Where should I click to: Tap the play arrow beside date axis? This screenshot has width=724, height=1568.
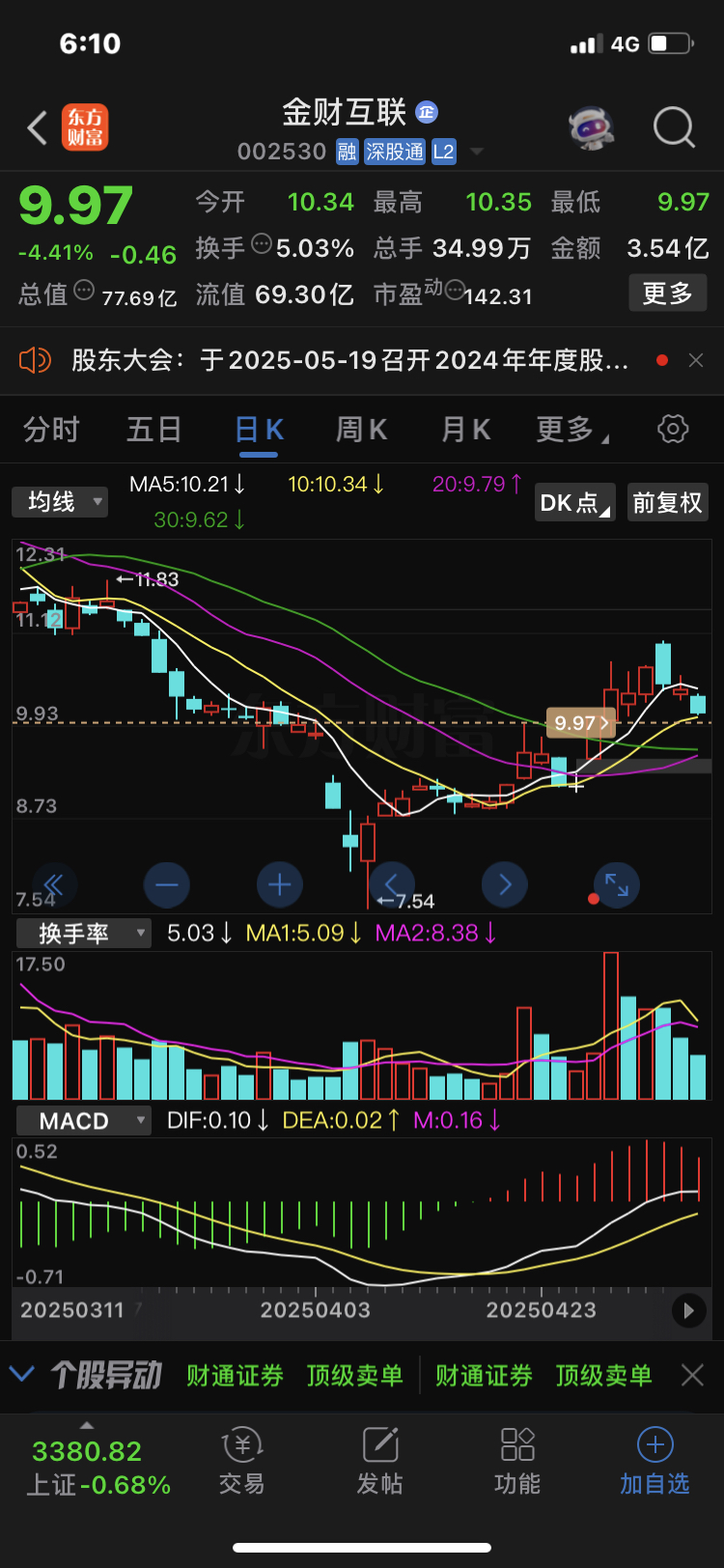coord(688,1310)
